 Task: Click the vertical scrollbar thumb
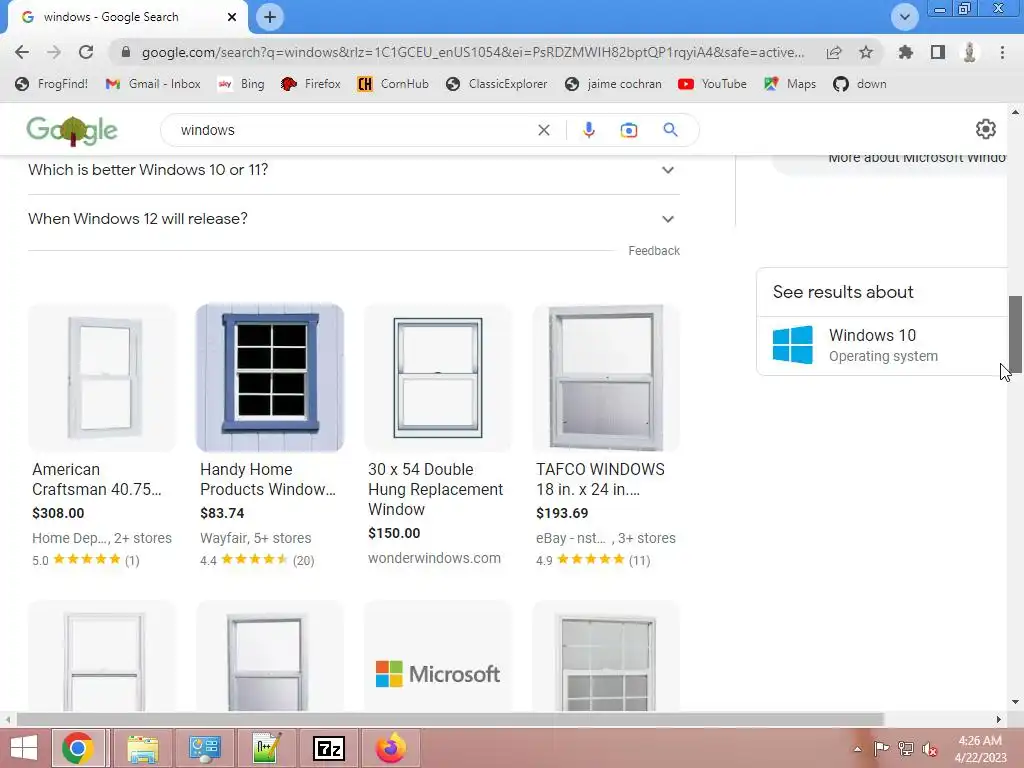coord(1015,334)
